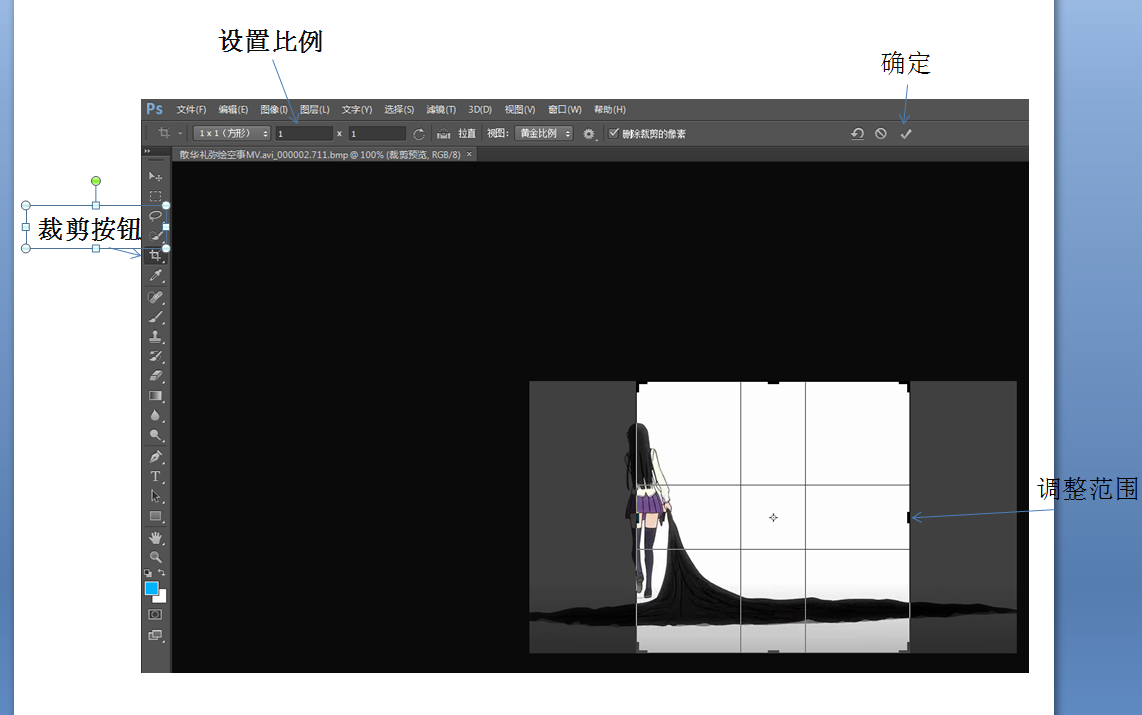Click the crop width ratio input field
The image size is (1142, 715).
[304, 134]
